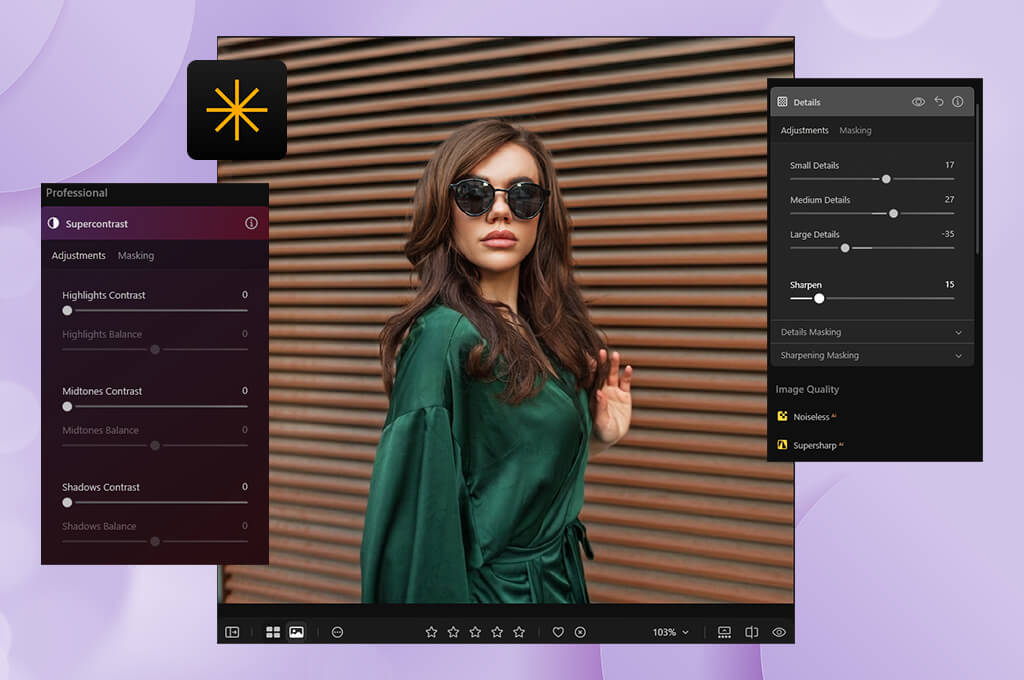Click the Noiseless AI tool icon
Viewport: 1024px width, 680px height.
tap(782, 416)
